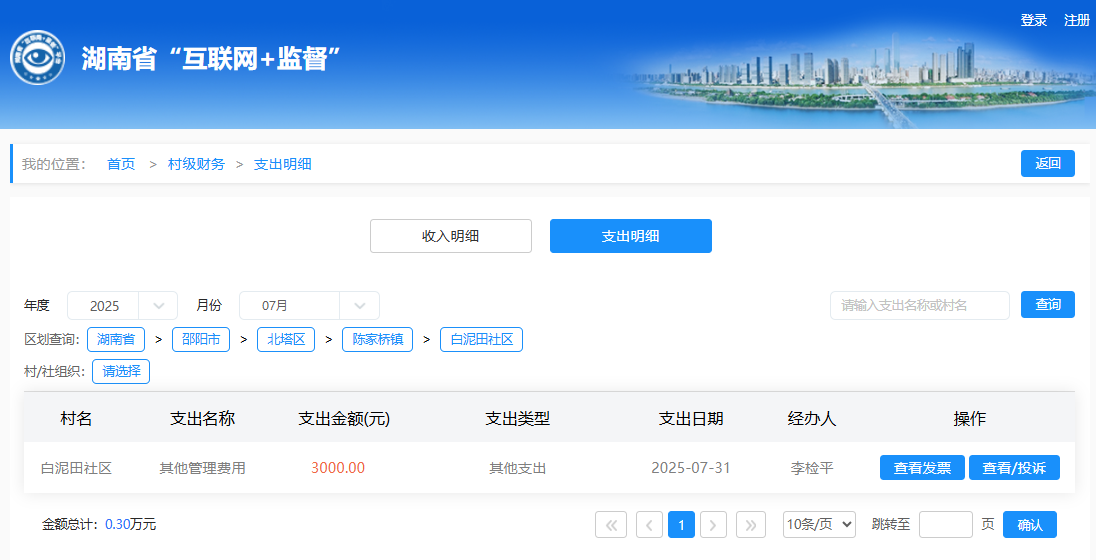
Task: Click the previous page arrow icon
Action: click(649, 525)
